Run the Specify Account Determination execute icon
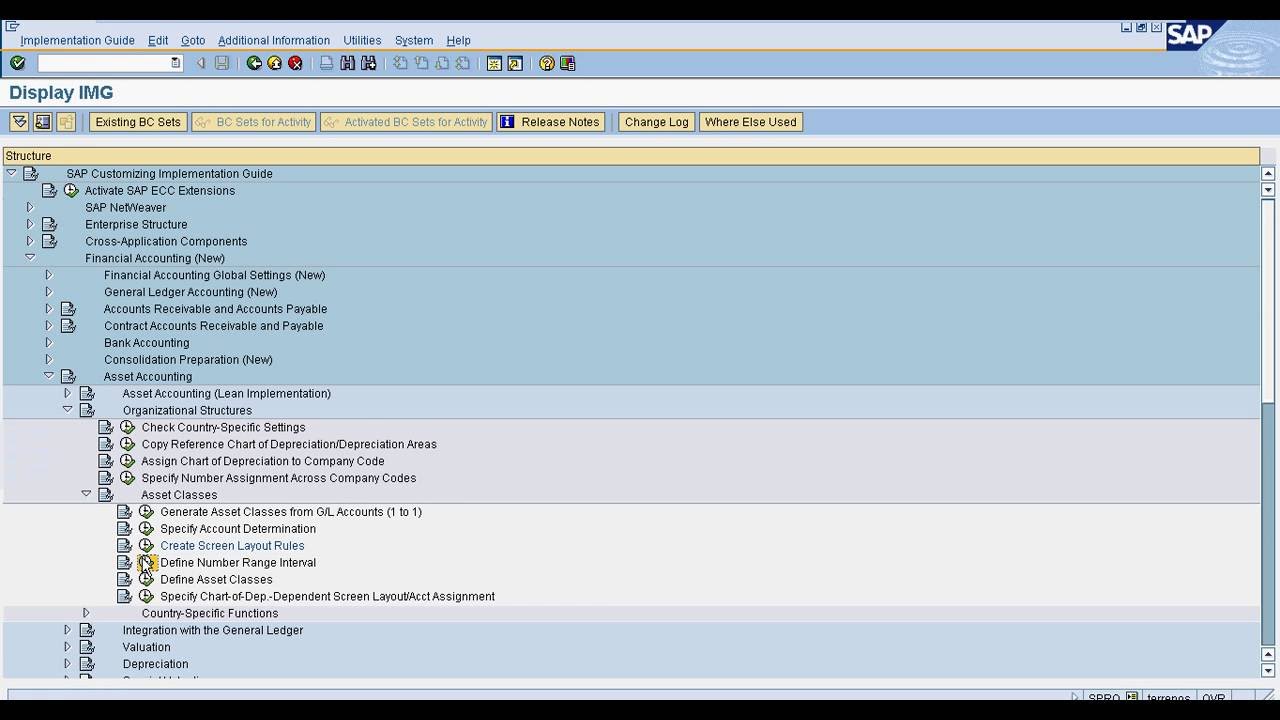Viewport: 1280px width, 720px height. click(146, 529)
